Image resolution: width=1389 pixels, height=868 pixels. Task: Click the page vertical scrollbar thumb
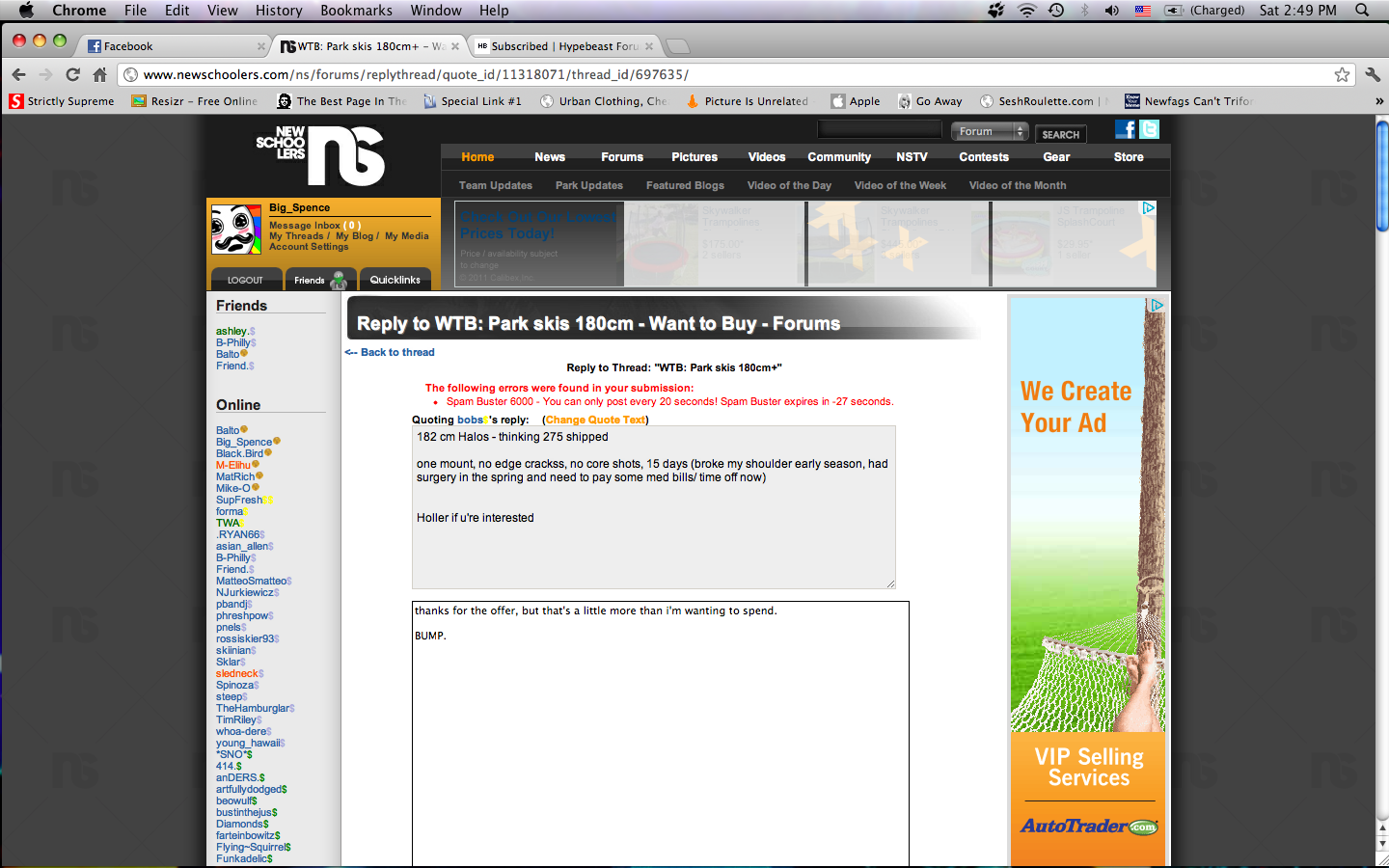click(x=1381, y=178)
